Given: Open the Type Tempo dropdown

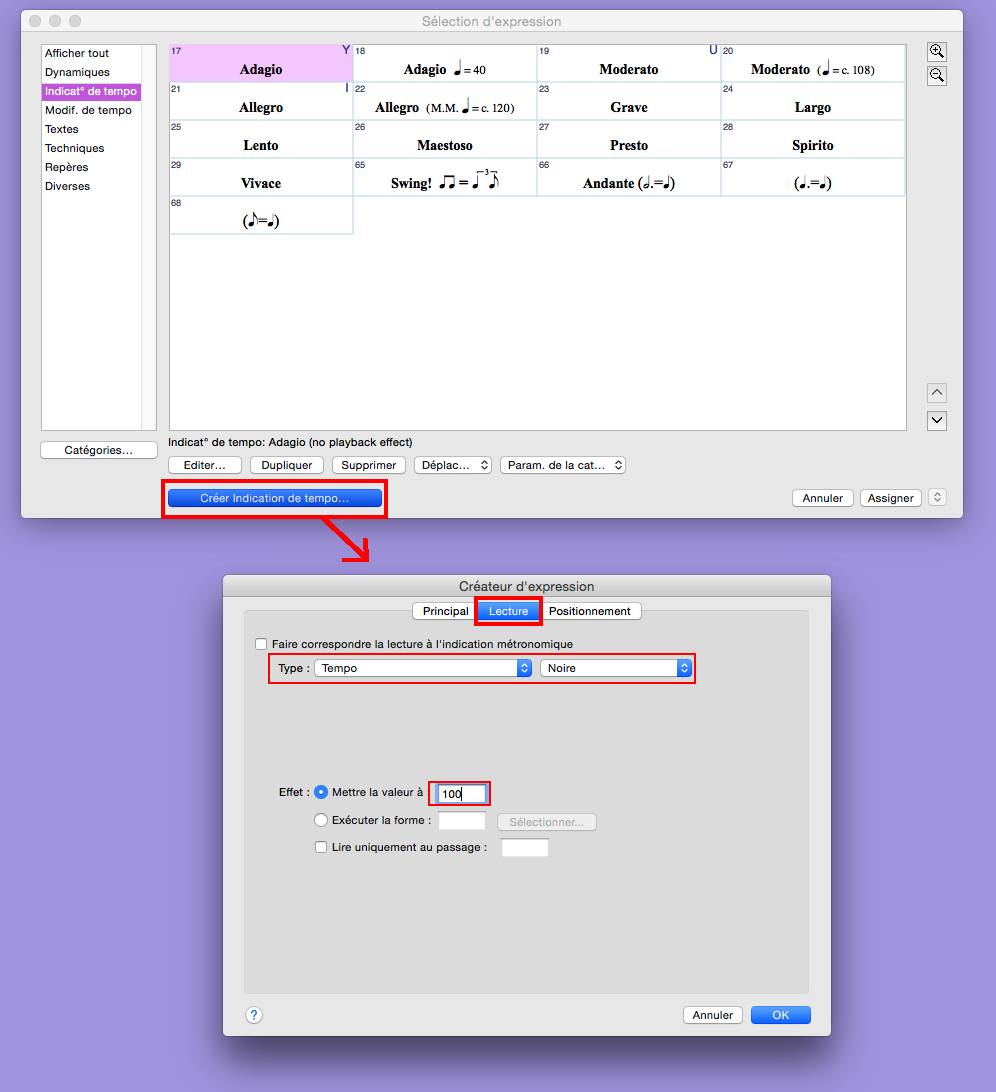Looking at the screenshot, I should 423,668.
